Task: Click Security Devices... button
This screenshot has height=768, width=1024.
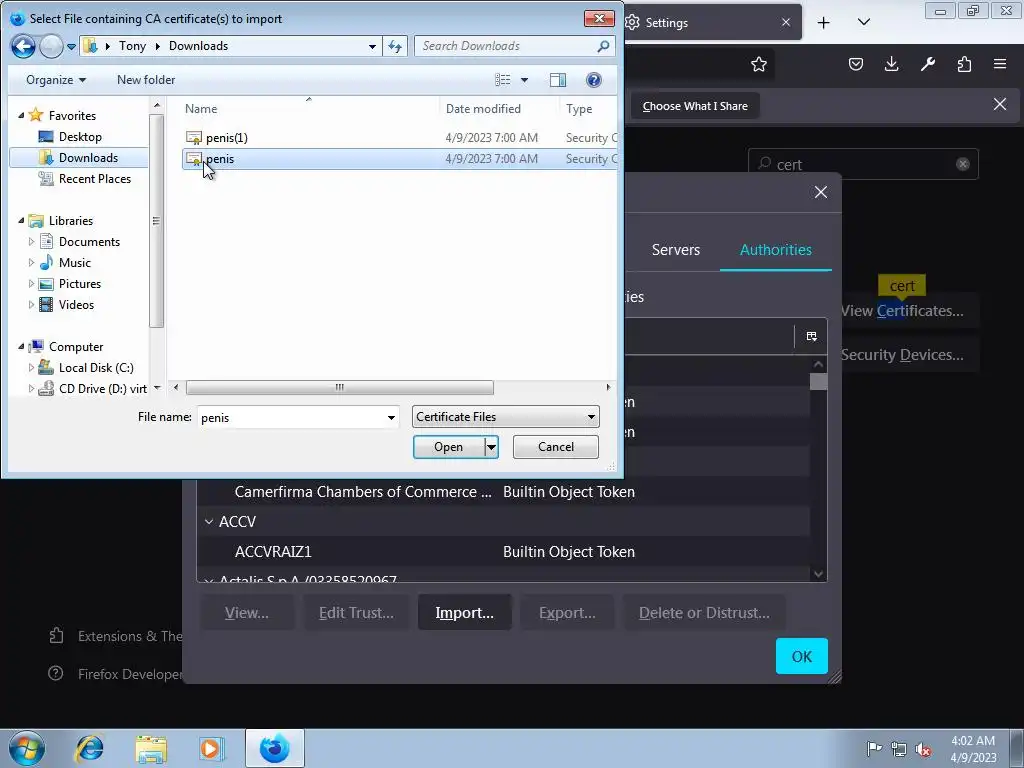Action: [902, 355]
